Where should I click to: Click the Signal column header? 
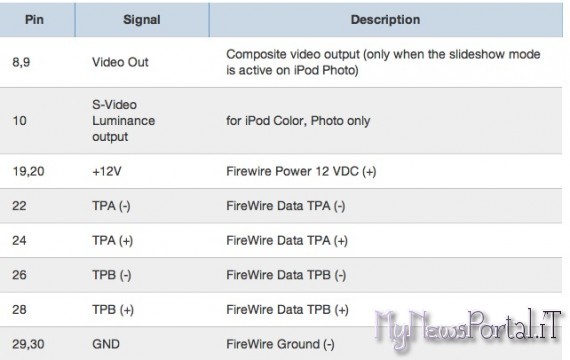tap(142, 20)
